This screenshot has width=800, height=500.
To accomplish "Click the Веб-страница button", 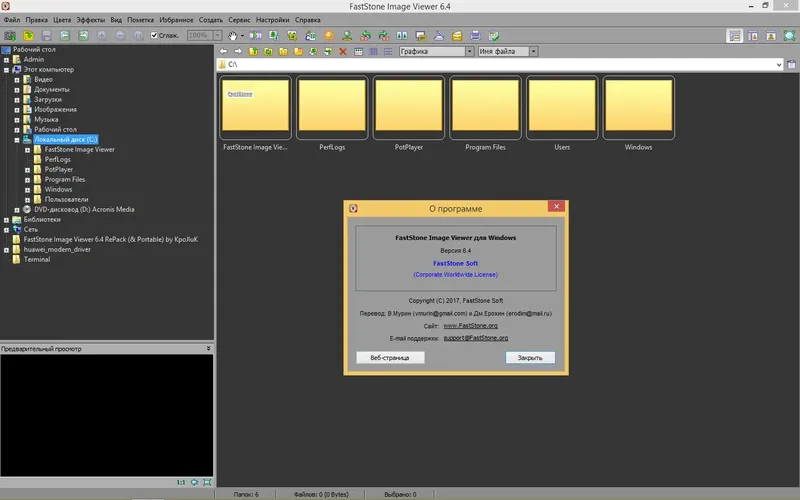I will pyautogui.click(x=390, y=358).
